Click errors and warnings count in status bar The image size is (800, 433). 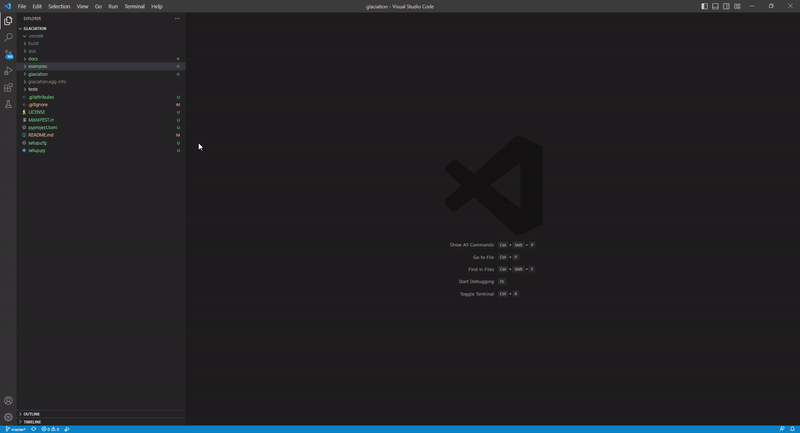48,429
